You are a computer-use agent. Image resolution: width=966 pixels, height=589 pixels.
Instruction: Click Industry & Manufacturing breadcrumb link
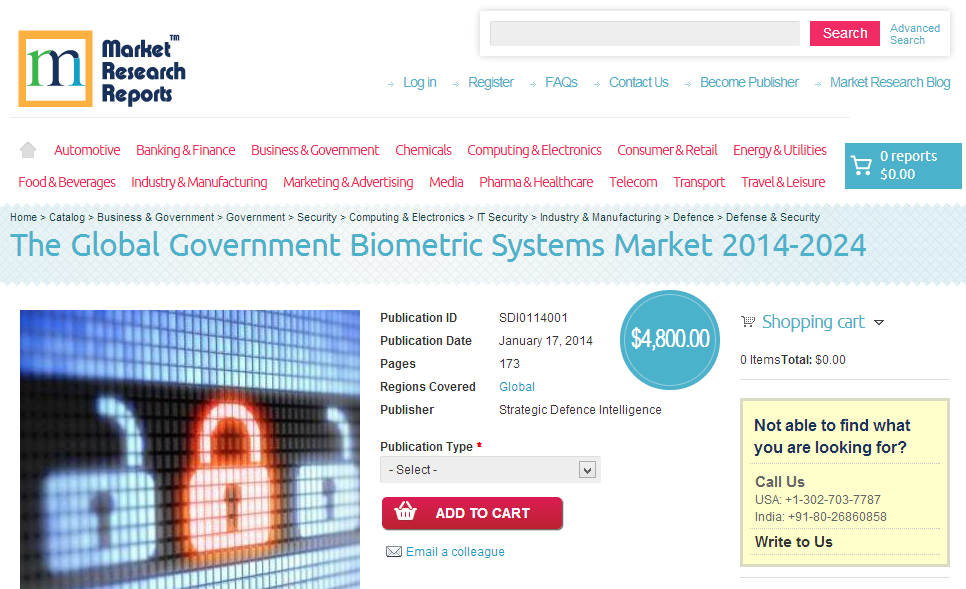point(600,217)
